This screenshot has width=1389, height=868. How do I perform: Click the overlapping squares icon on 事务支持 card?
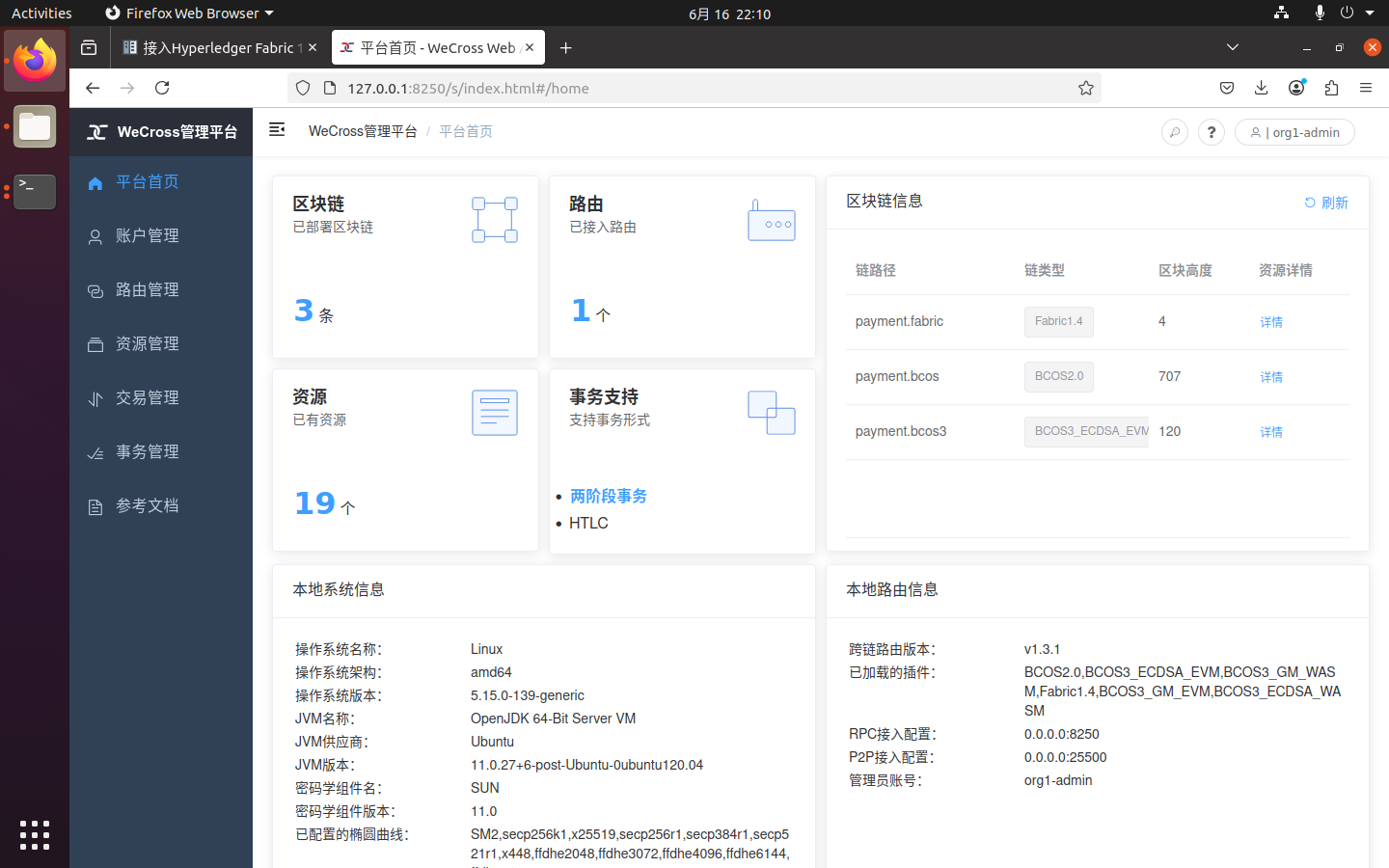pos(772,413)
